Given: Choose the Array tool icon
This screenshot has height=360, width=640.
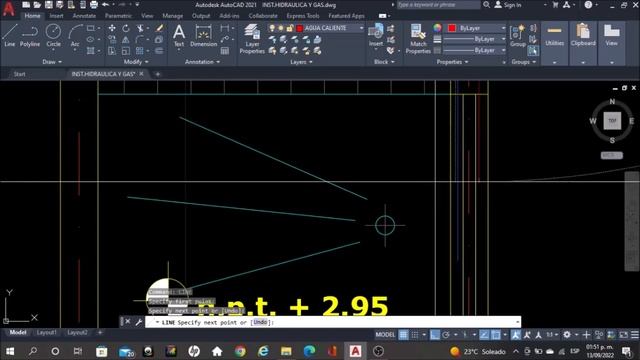Looking at the screenshot, I should pyautogui.click(x=140, y=51).
